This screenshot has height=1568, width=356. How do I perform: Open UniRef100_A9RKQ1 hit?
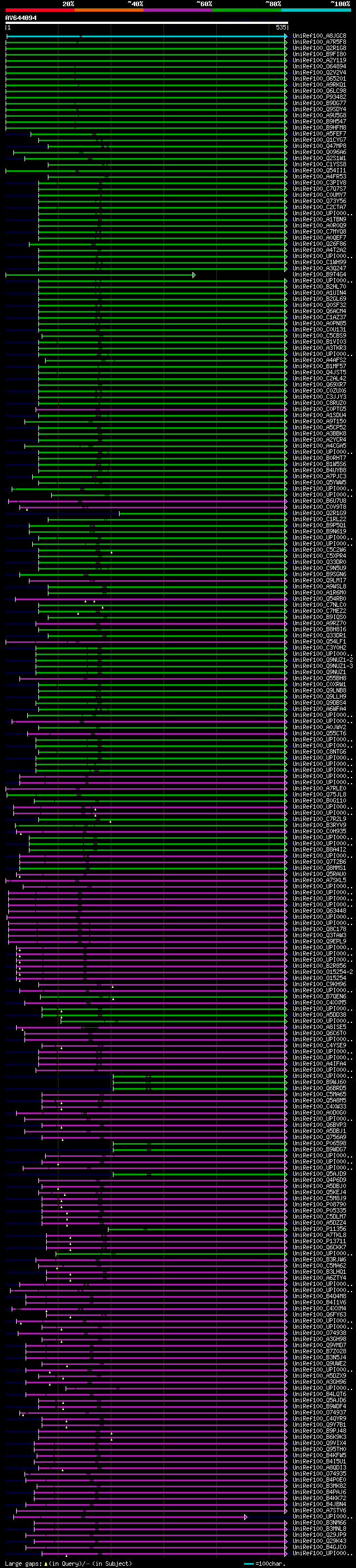319,85
